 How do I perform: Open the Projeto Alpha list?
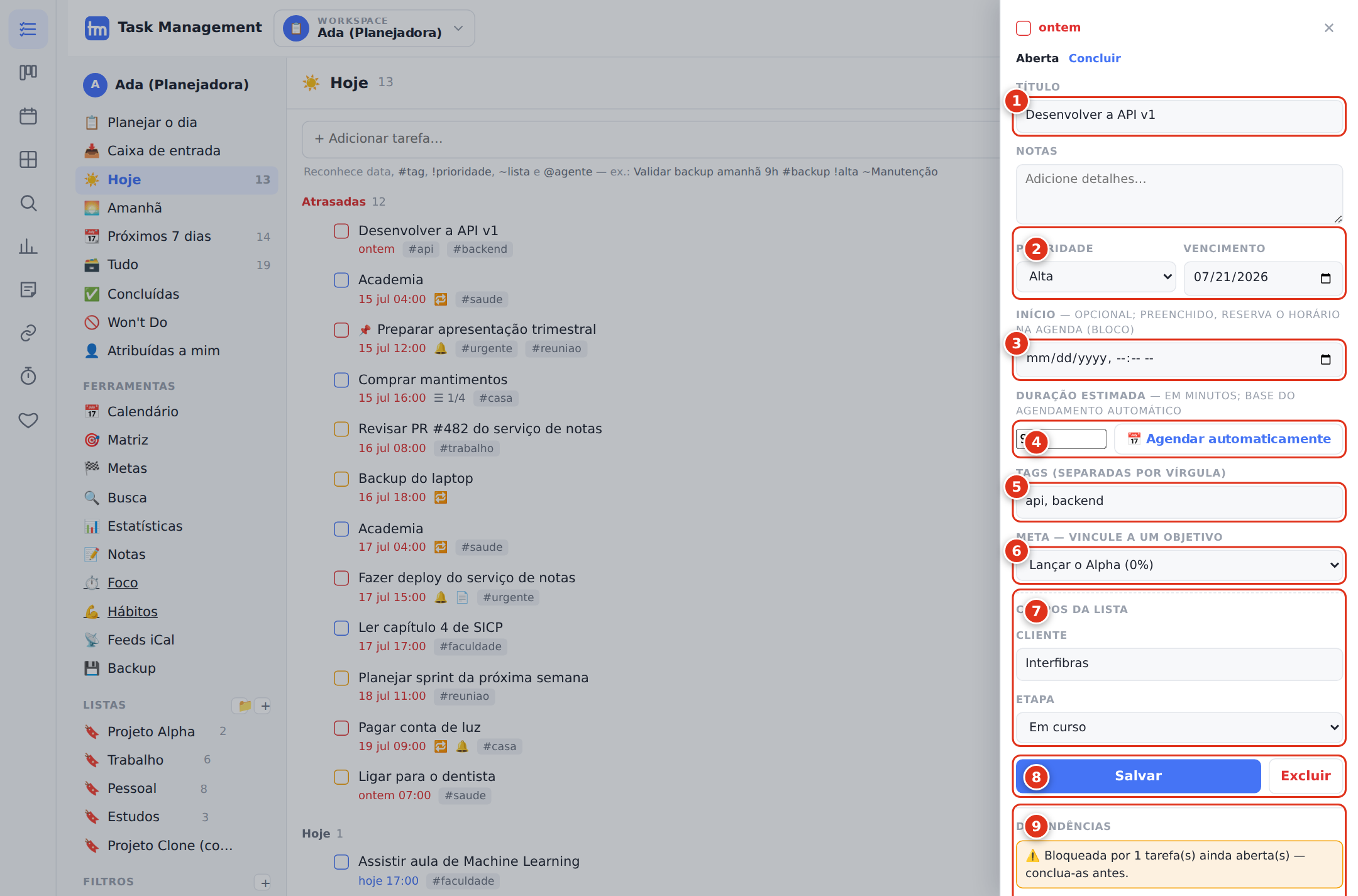click(x=151, y=732)
